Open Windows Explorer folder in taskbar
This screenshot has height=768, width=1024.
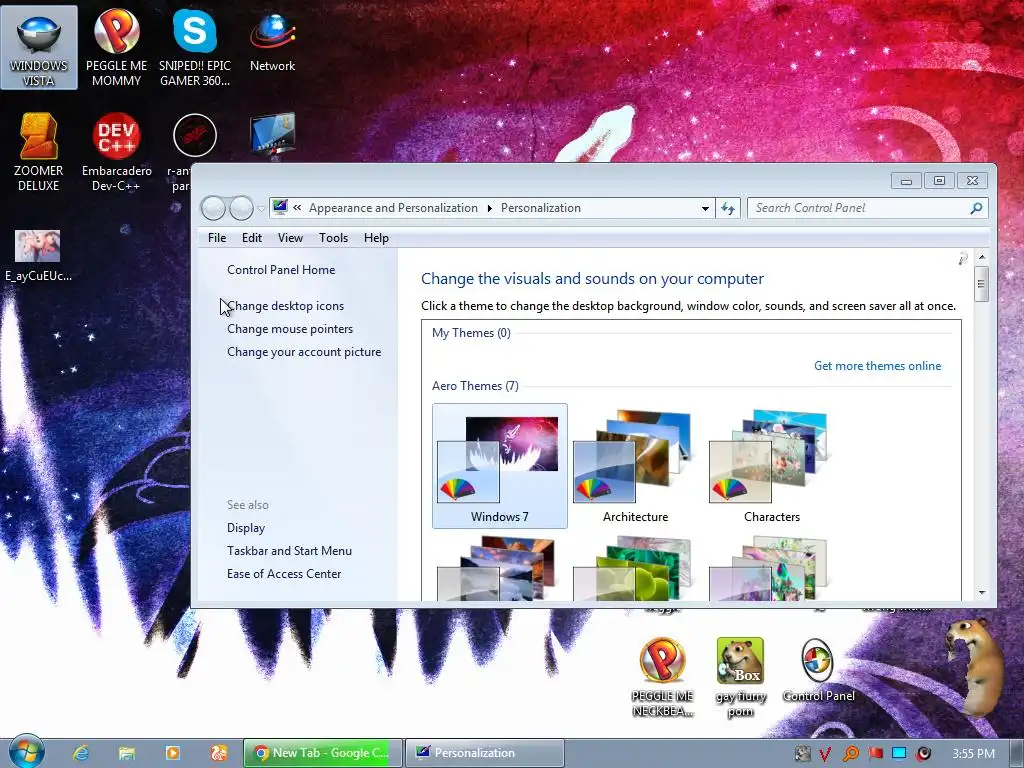pos(127,753)
